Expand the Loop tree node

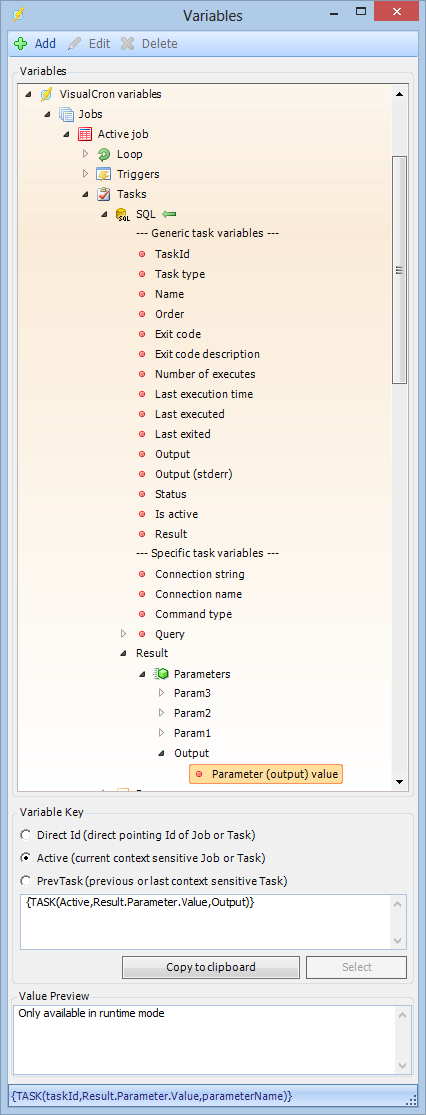tap(86, 154)
